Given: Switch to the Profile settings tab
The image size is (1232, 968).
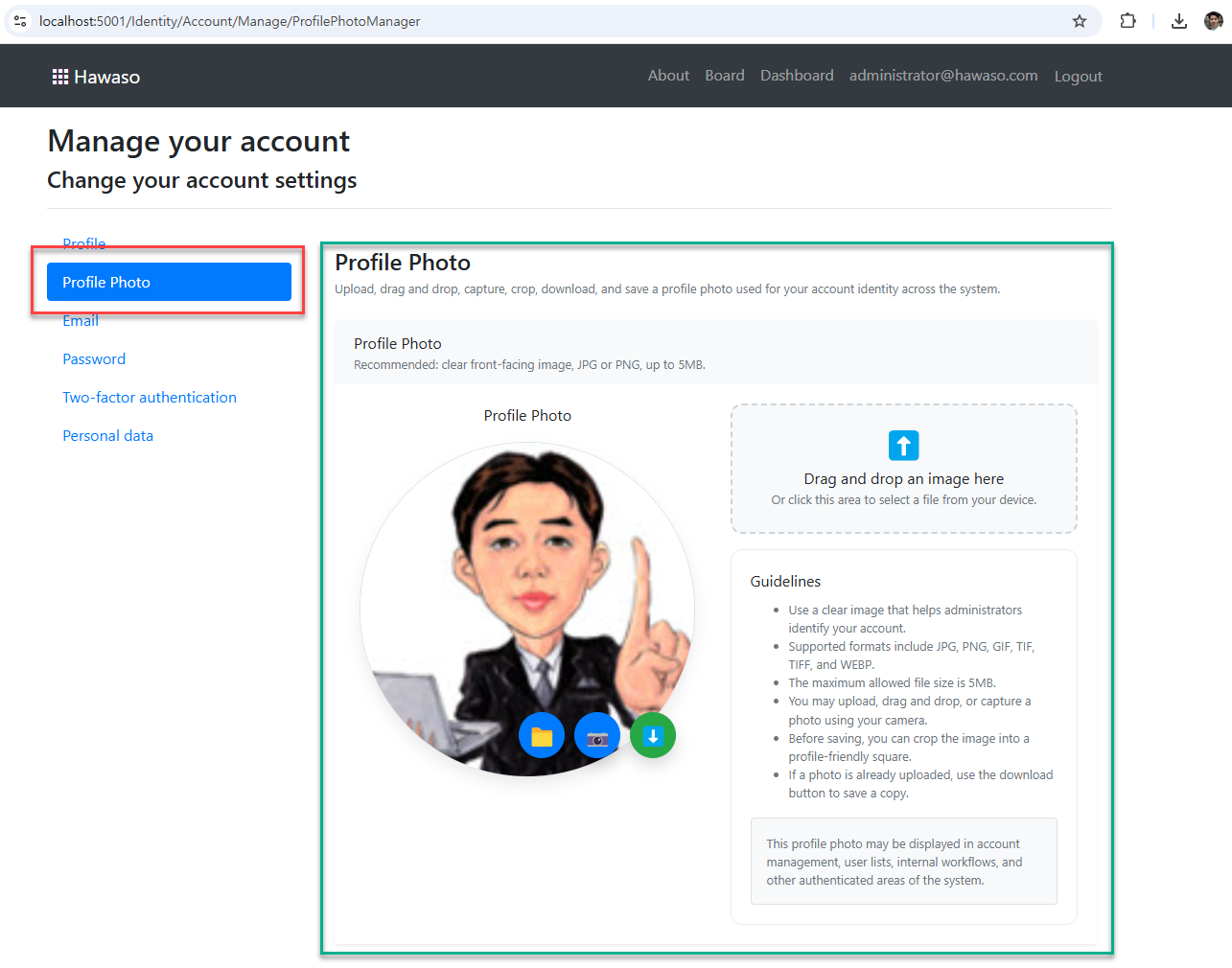Looking at the screenshot, I should pyautogui.click(x=84, y=242).
